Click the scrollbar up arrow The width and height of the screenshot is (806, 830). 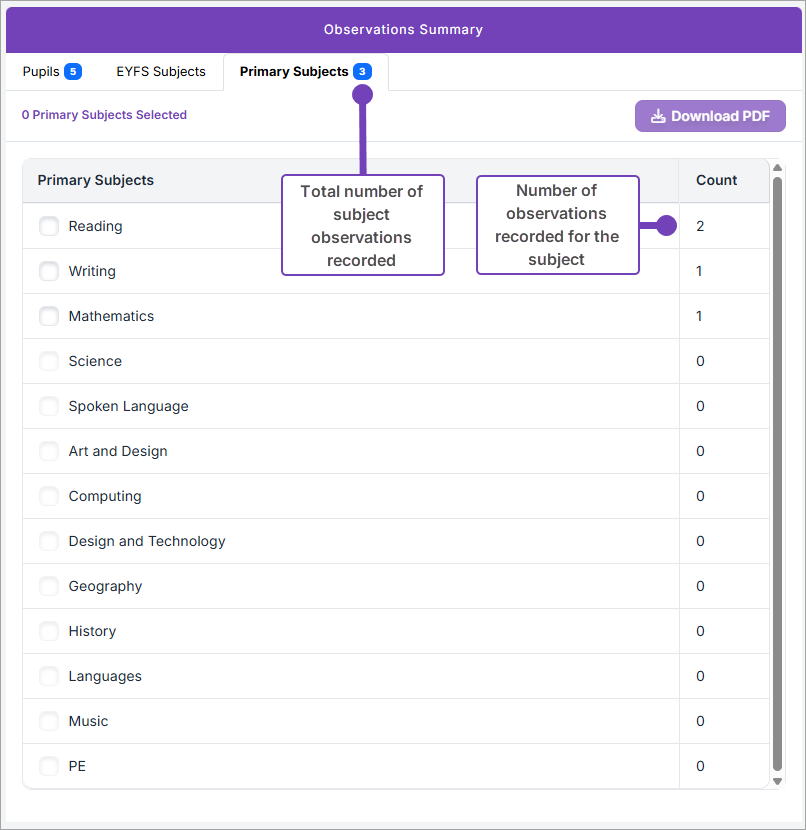pyautogui.click(x=777, y=167)
